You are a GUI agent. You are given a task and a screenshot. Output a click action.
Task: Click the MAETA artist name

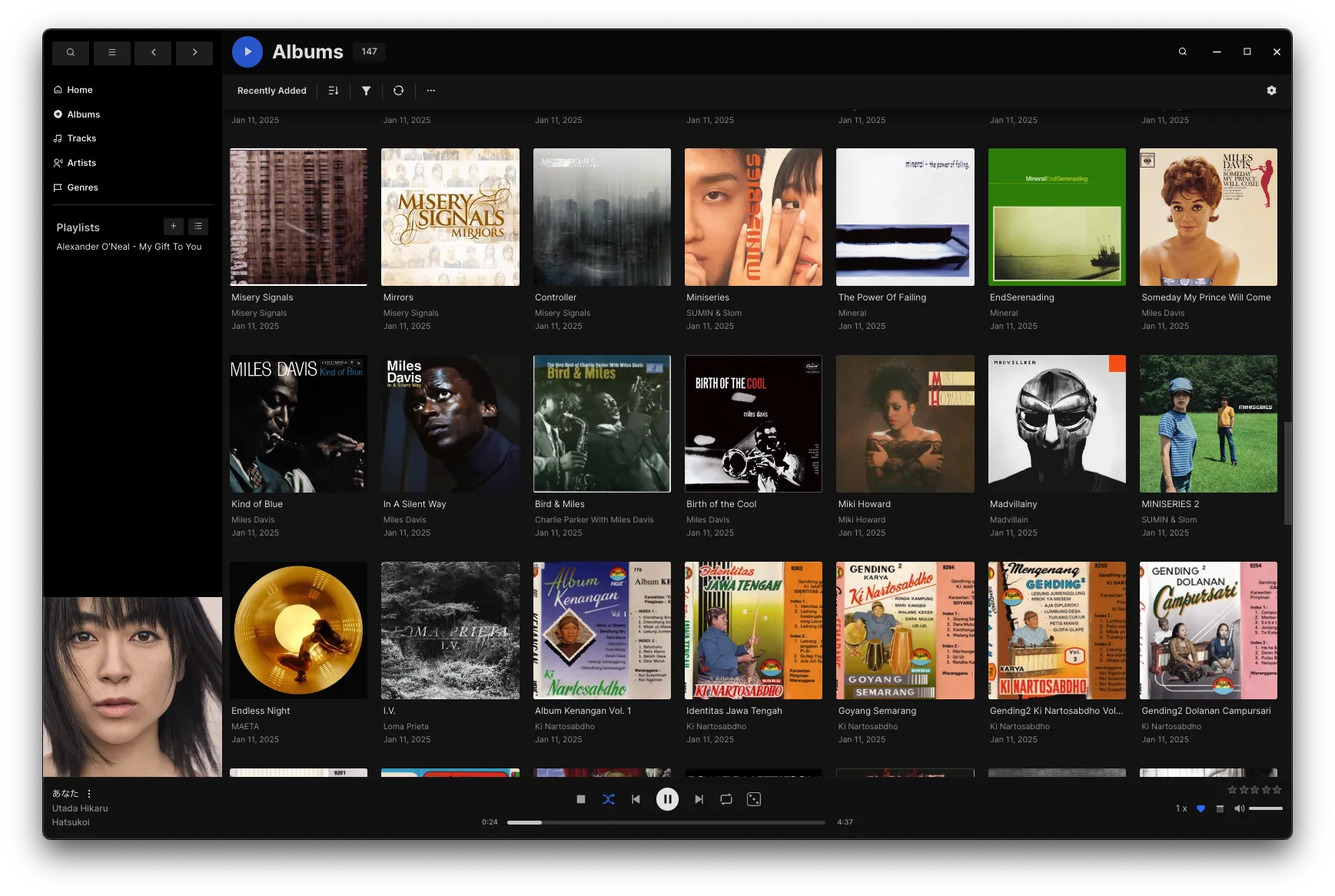(x=245, y=727)
